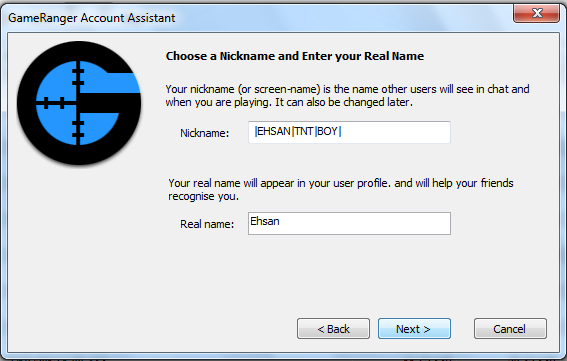567x361 pixels.
Task: Click the paragraph explaining nickname or screen-name
Action: point(347,95)
